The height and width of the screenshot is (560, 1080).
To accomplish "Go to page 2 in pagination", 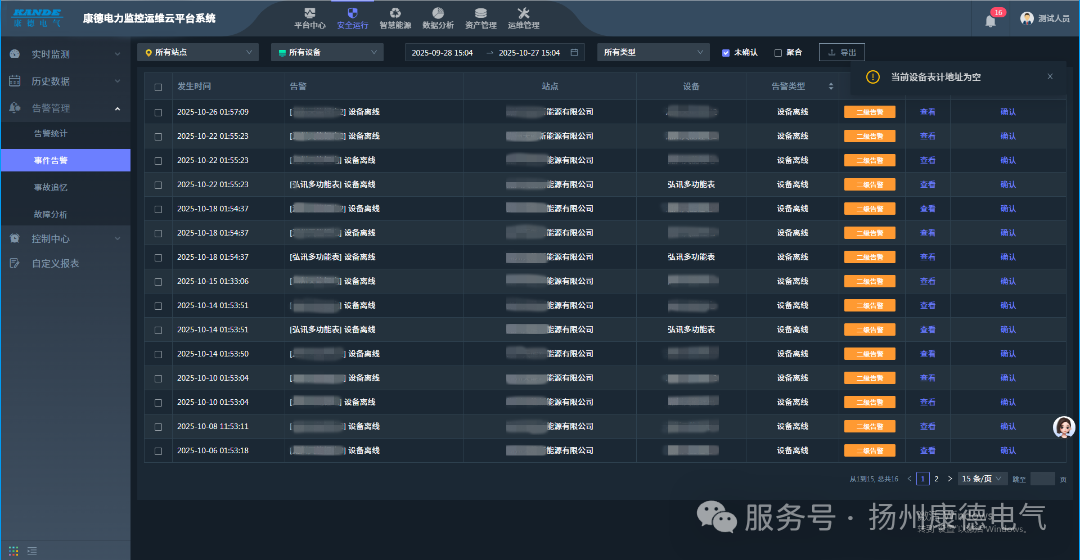I will [x=936, y=479].
